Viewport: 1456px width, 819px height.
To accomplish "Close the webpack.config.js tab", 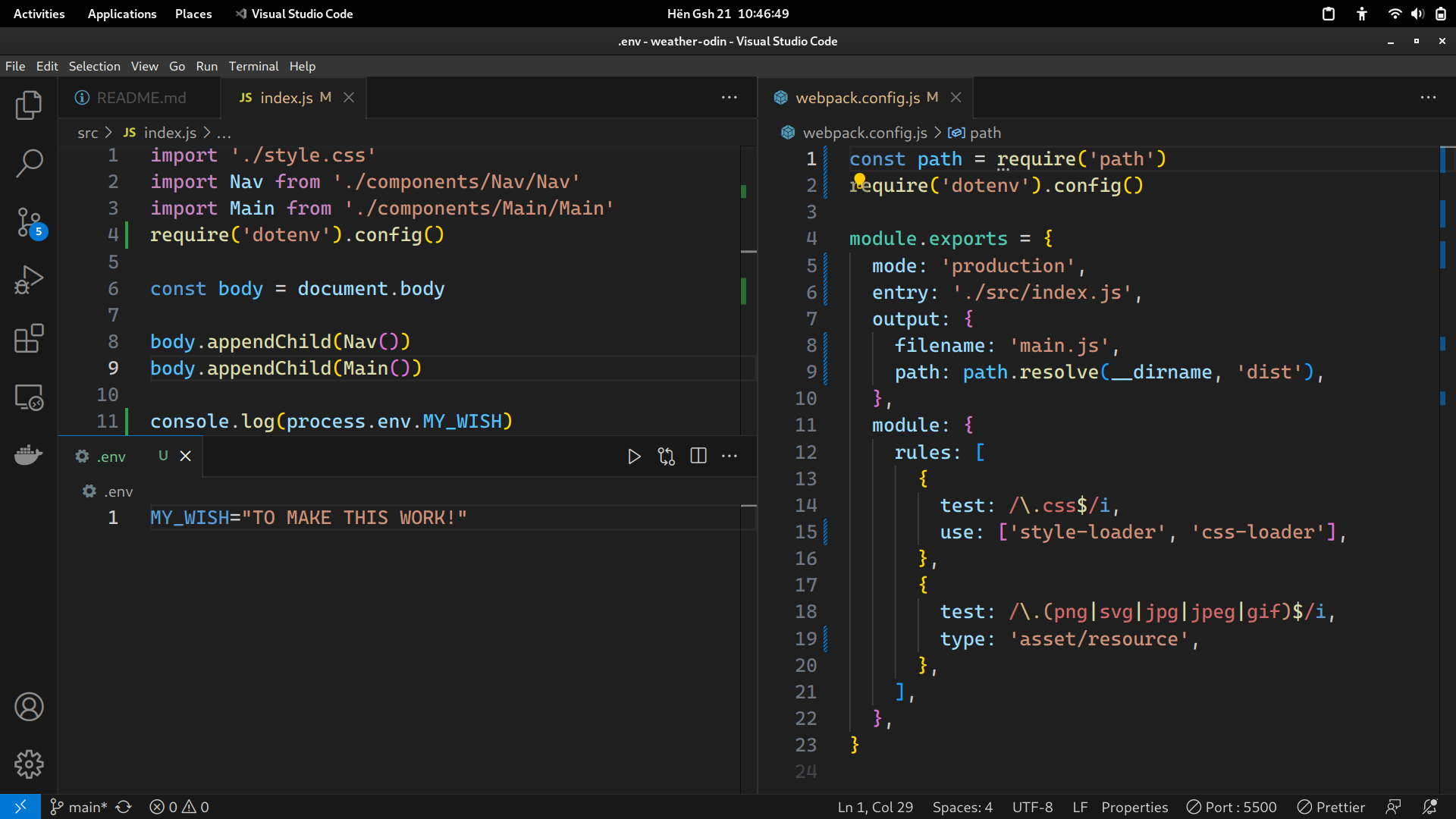I will coord(956,97).
